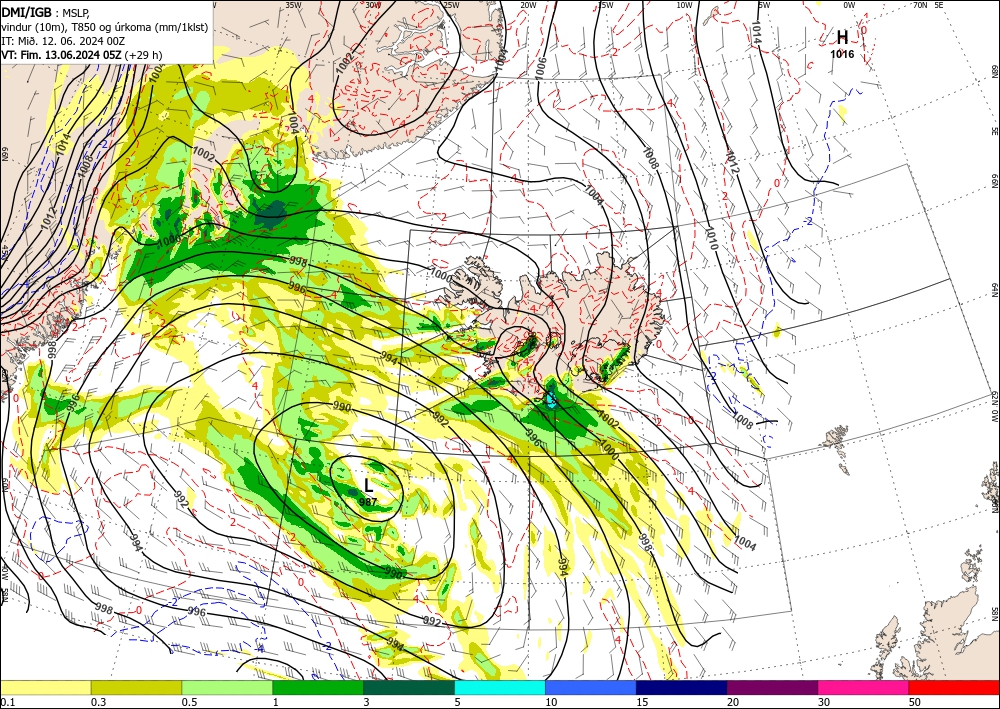Click the 'VT: Fim. 13.06.2024 05Z (+29 h)' line
The width and height of the screenshot is (1000, 709).
pyautogui.click(x=81, y=55)
